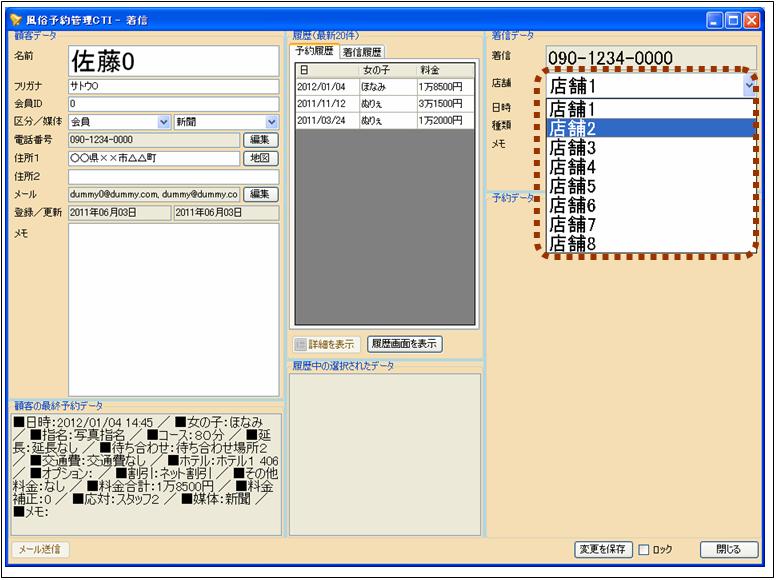Expand the 会員 category dropdown

point(164,122)
